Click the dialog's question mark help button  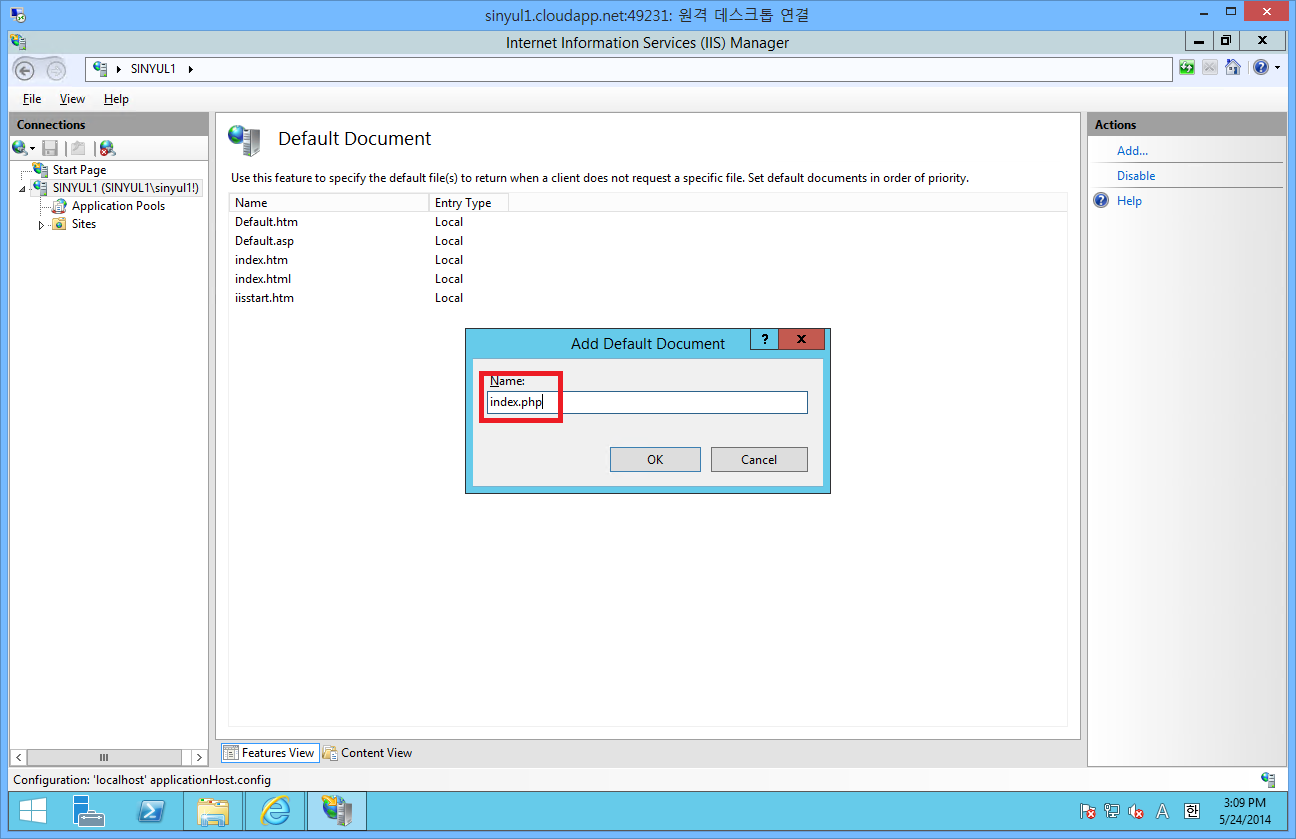pos(764,339)
